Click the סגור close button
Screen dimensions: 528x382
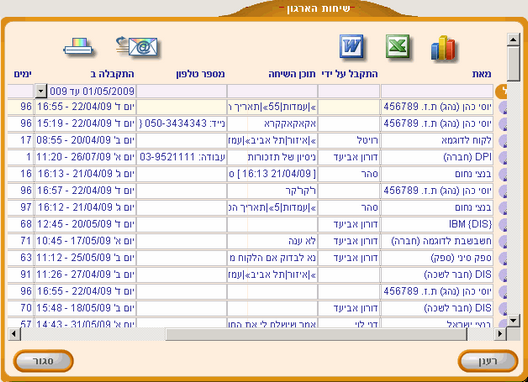(x=43, y=361)
